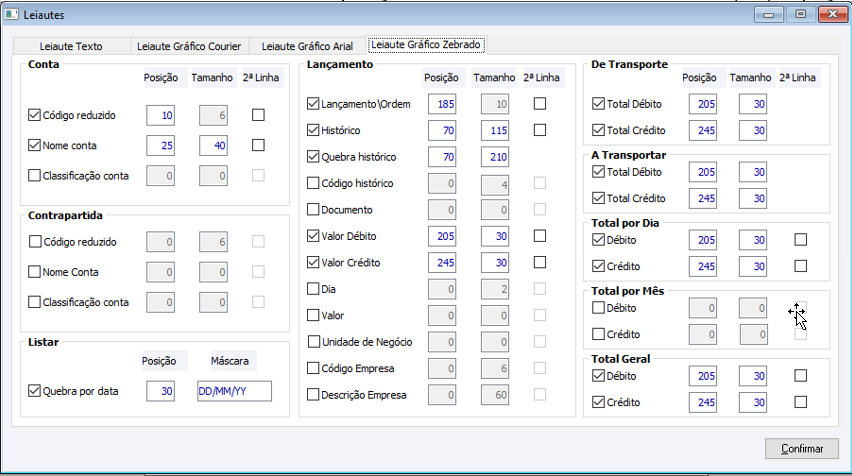852x476 pixels.
Task: Maximize the Leiautes window
Action: (x=800, y=14)
